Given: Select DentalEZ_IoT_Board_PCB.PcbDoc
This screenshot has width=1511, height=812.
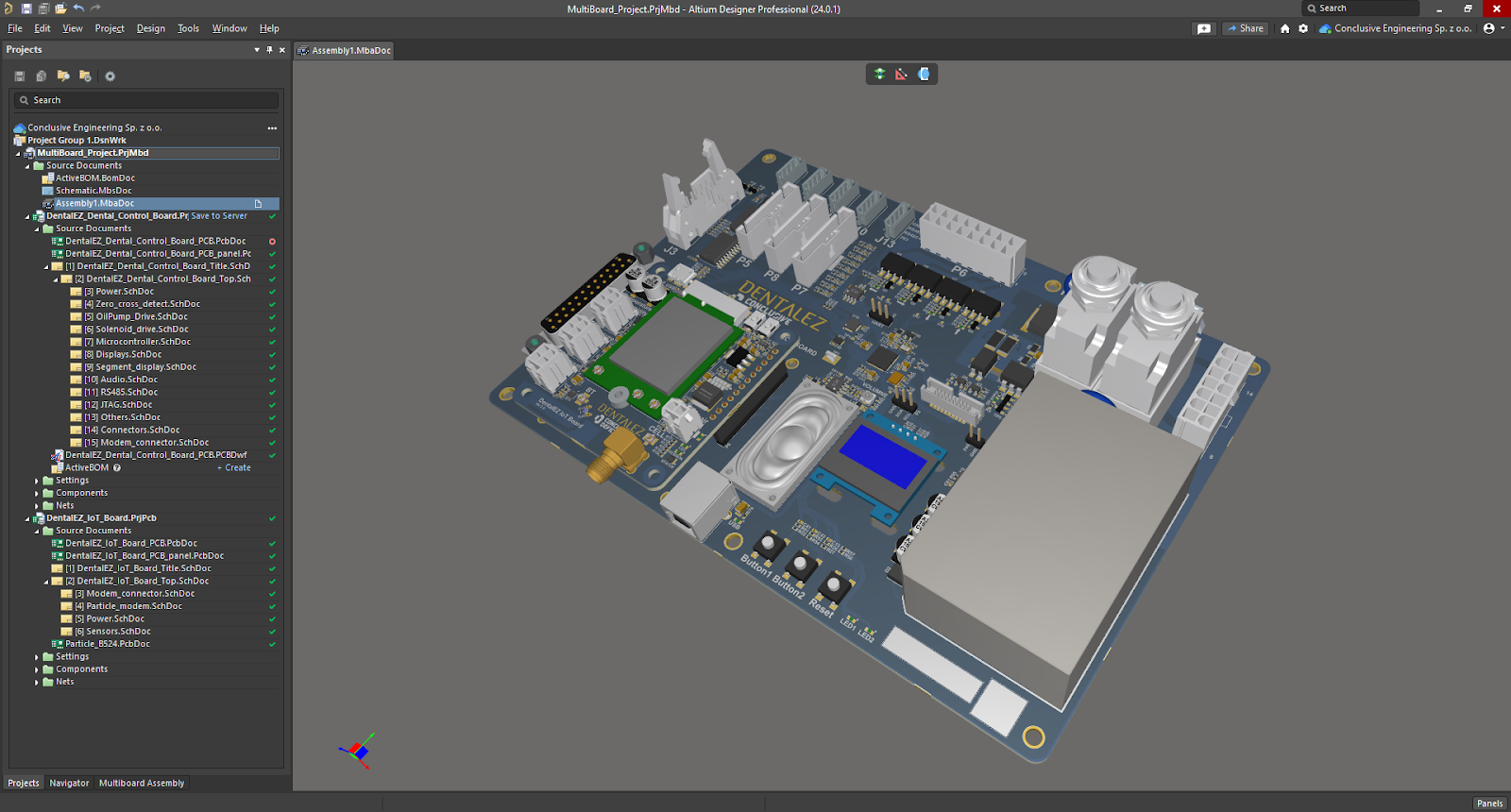Looking at the screenshot, I should click(x=131, y=544).
